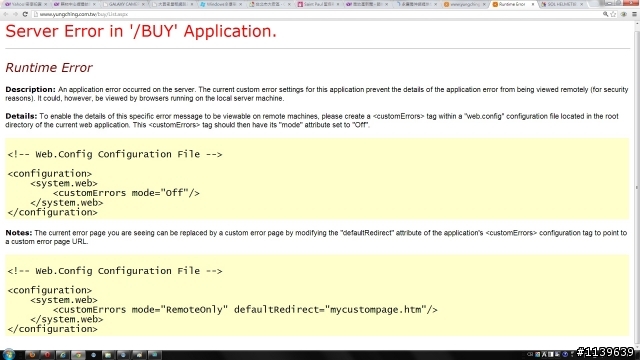Switch to the SOL HELMETS tab
Image resolution: width=640 pixels, height=360 pixels.
(562, 4)
